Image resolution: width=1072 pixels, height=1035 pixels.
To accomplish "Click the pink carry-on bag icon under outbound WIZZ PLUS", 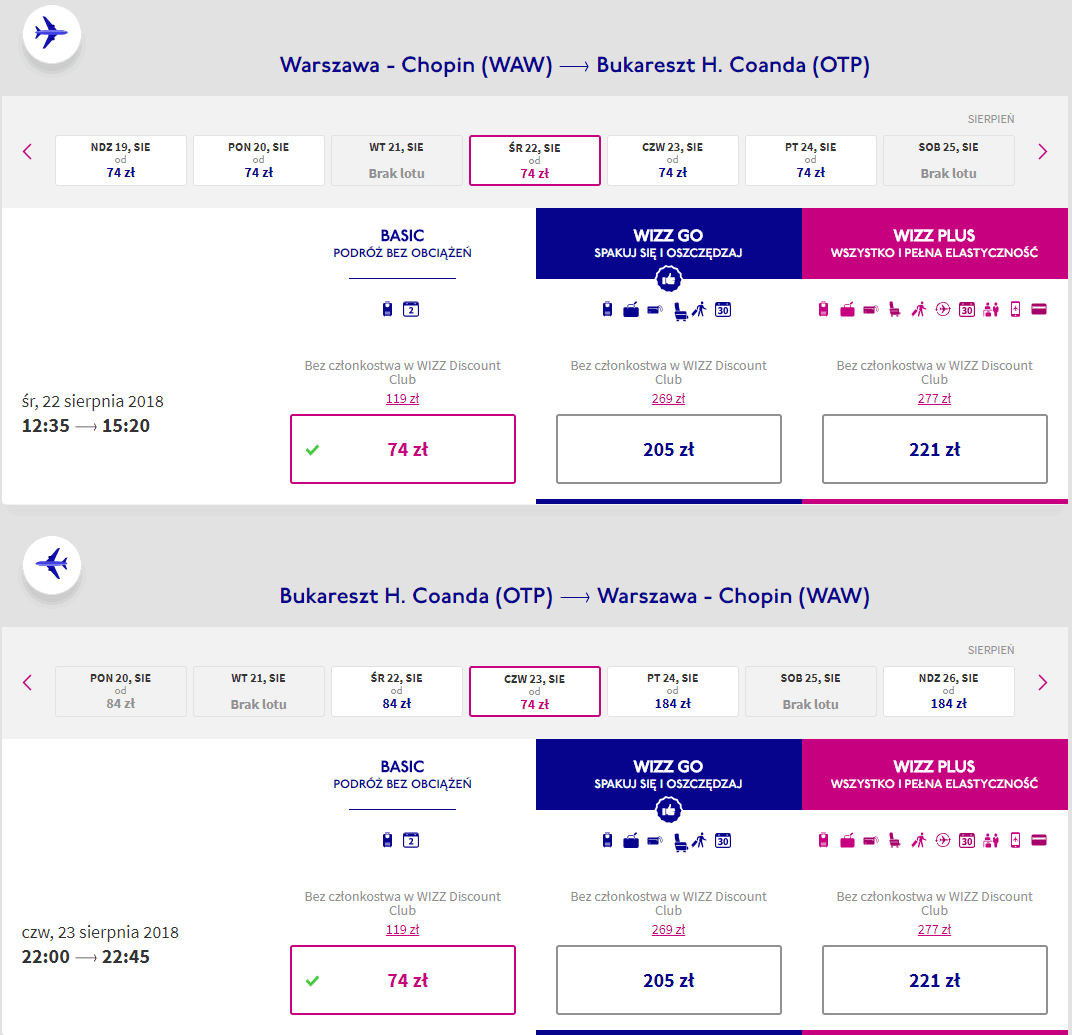I will [824, 310].
